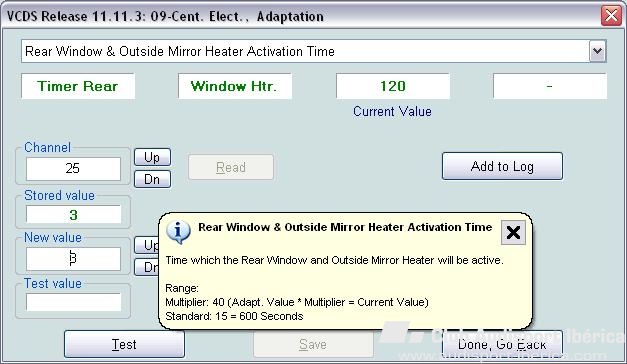627x364 pixels.
Task: Click the Window Htr. label box
Action: pos(235,86)
